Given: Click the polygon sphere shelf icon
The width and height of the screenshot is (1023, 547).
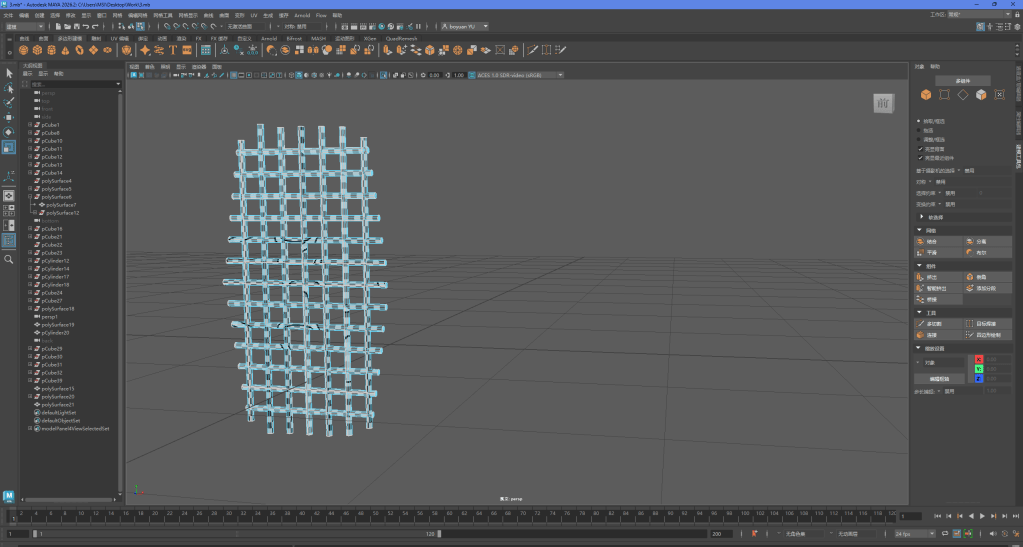Looking at the screenshot, I should 23,49.
